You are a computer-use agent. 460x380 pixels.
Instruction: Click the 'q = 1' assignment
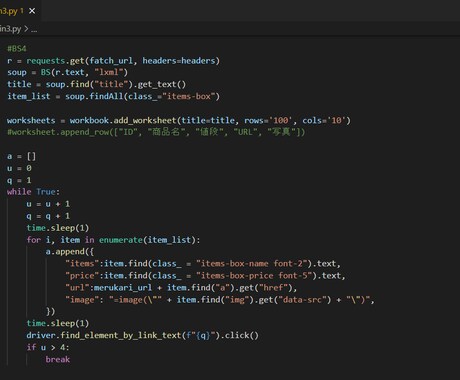coord(19,180)
